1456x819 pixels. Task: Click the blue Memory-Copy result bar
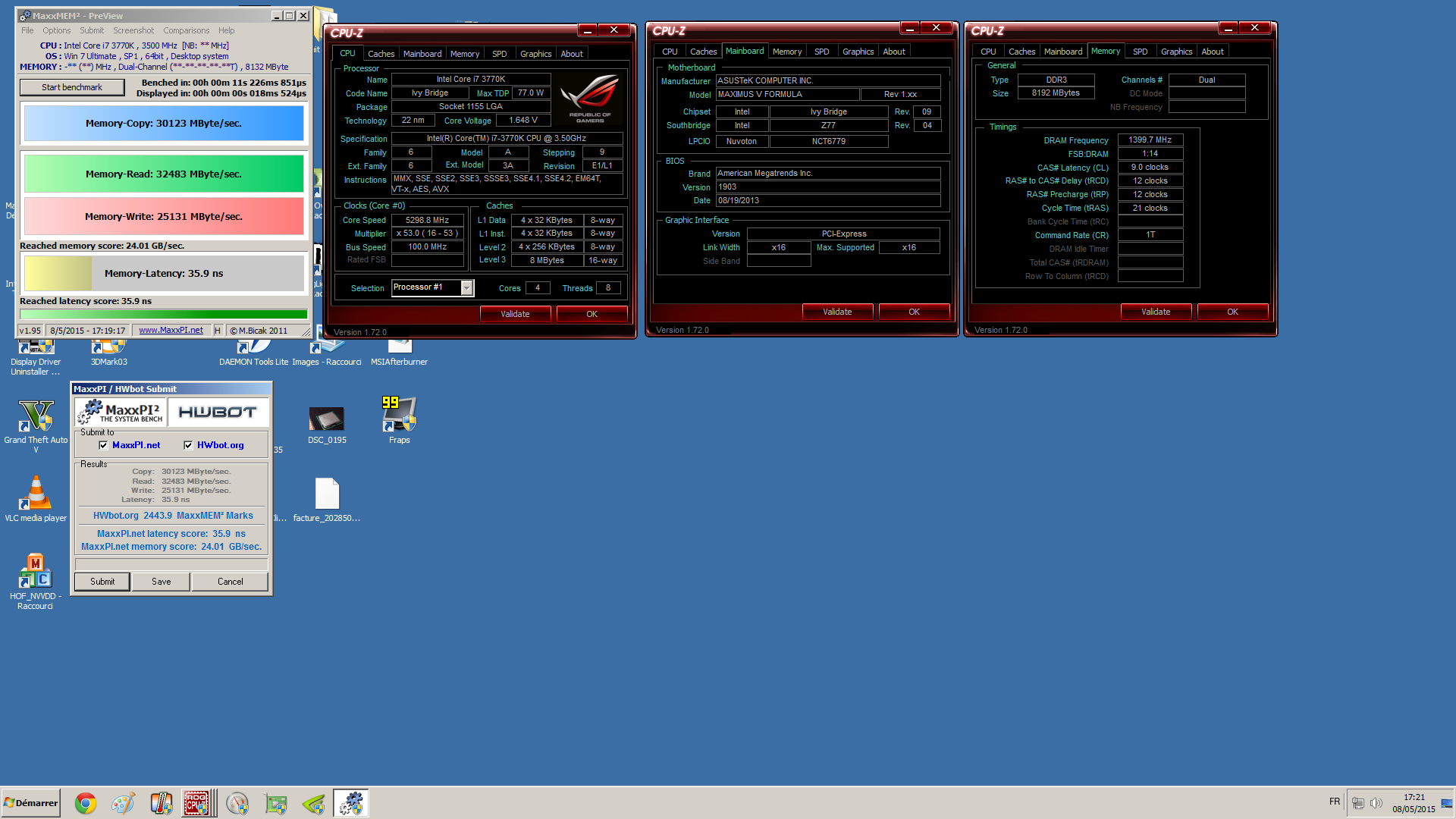coord(164,124)
